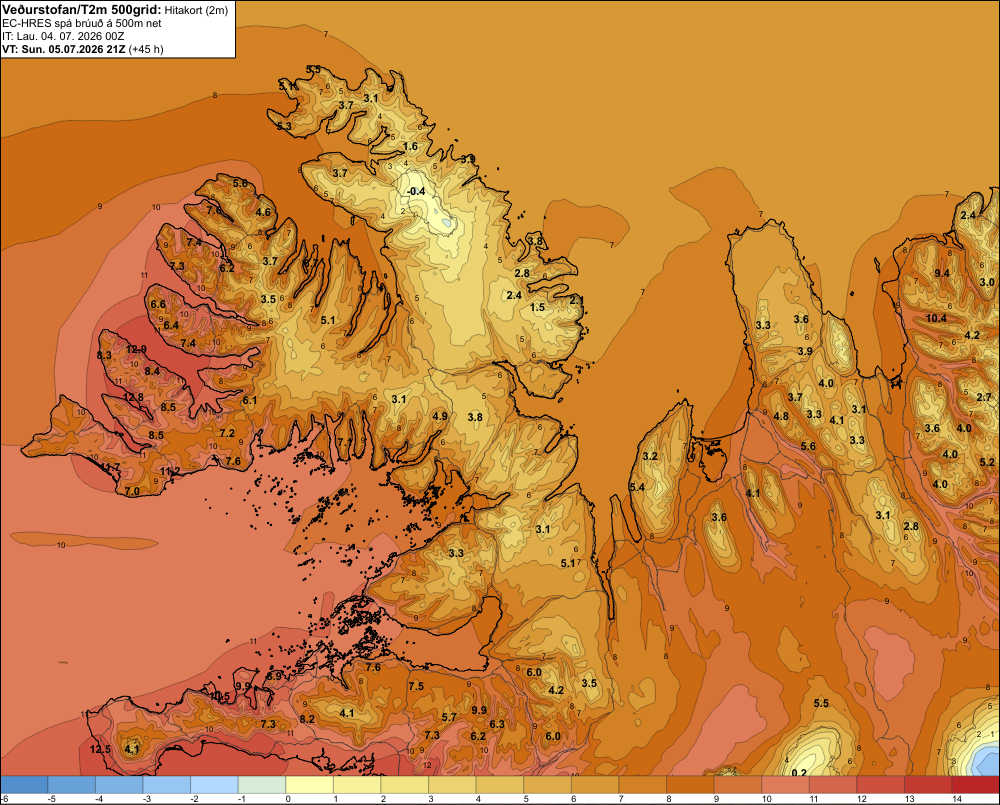
Task: Click the 0.2 label near bottom glacier
Action: (x=798, y=773)
